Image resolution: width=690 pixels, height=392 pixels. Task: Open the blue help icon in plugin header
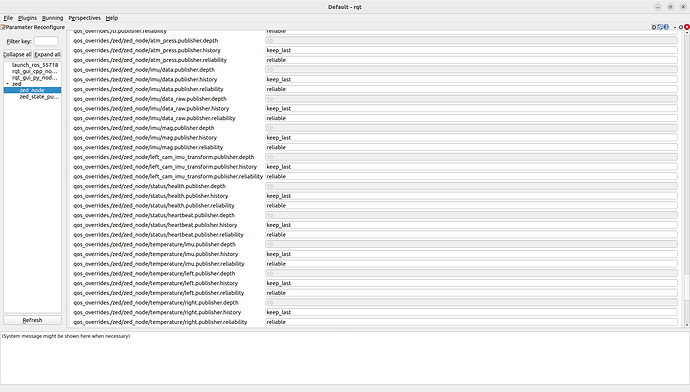click(666, 27)
